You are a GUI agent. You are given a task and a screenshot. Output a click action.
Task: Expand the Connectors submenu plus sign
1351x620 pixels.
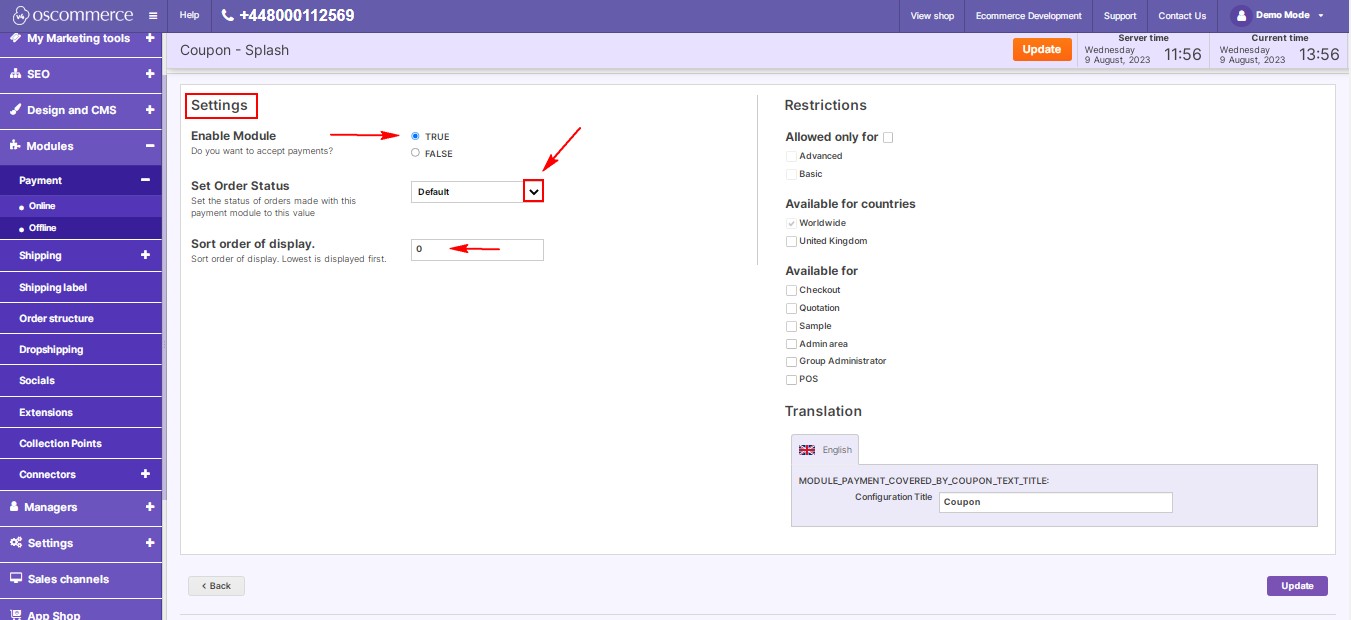[145, 474]
